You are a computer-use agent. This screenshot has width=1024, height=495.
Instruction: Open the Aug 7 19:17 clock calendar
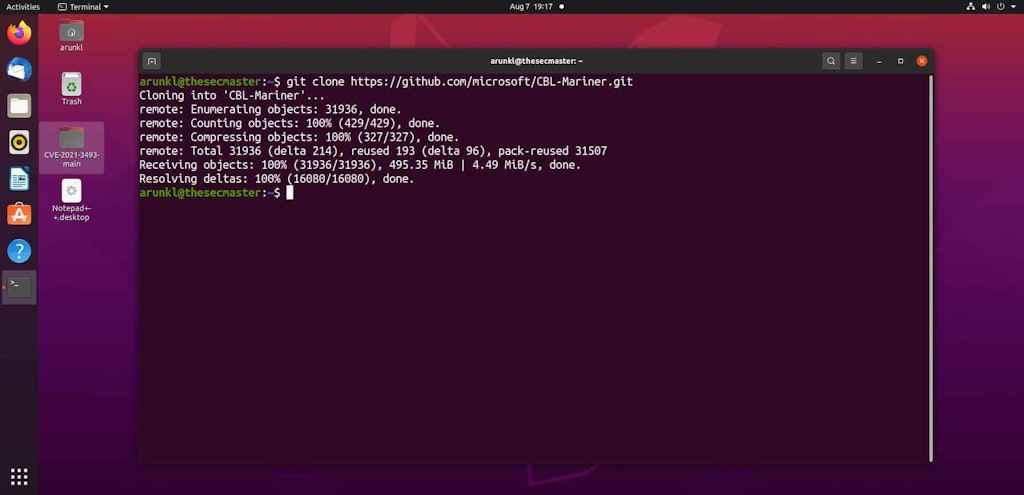[x=531, y=7]
